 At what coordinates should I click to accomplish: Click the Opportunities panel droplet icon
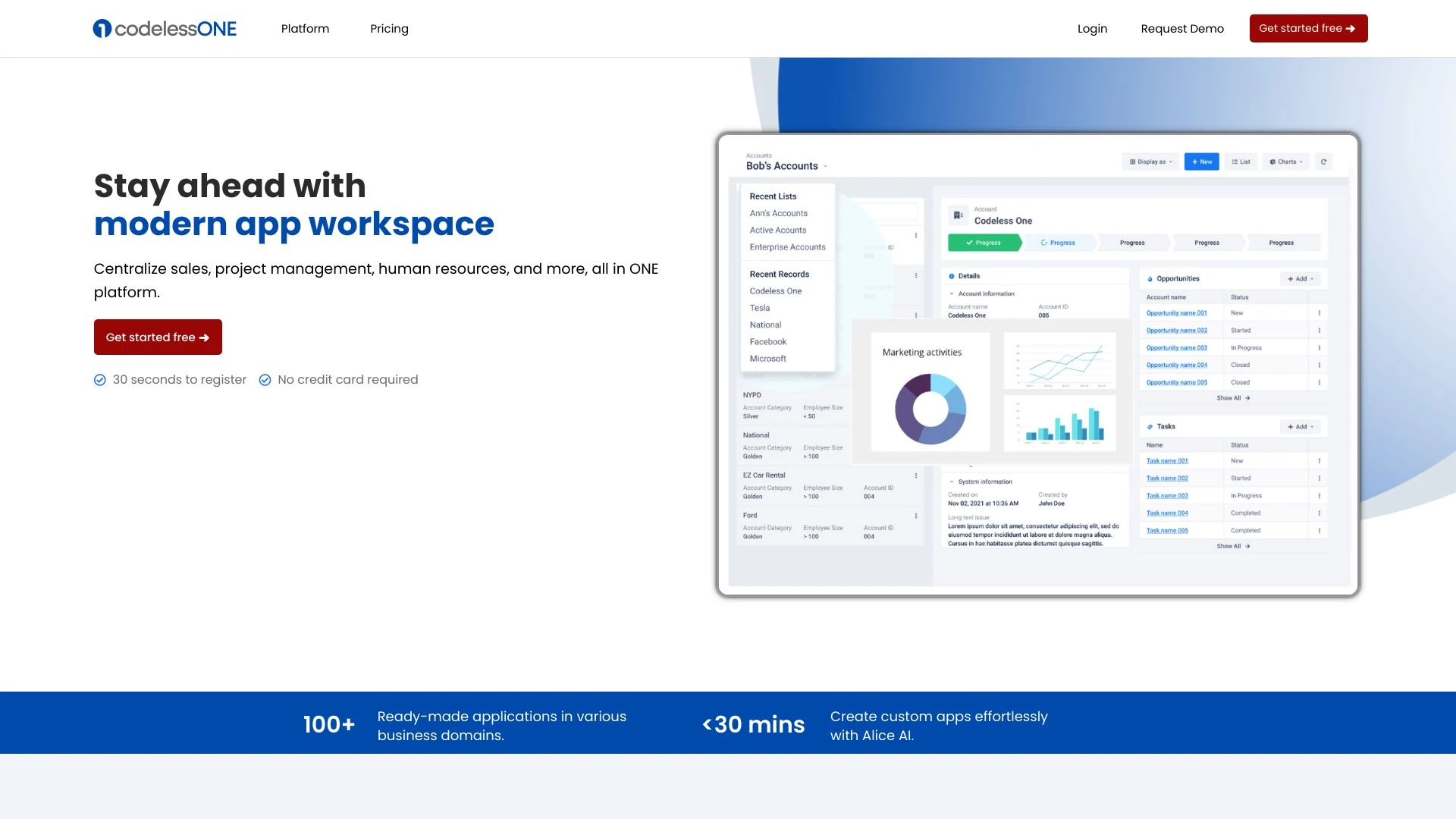pos(1150,278)
